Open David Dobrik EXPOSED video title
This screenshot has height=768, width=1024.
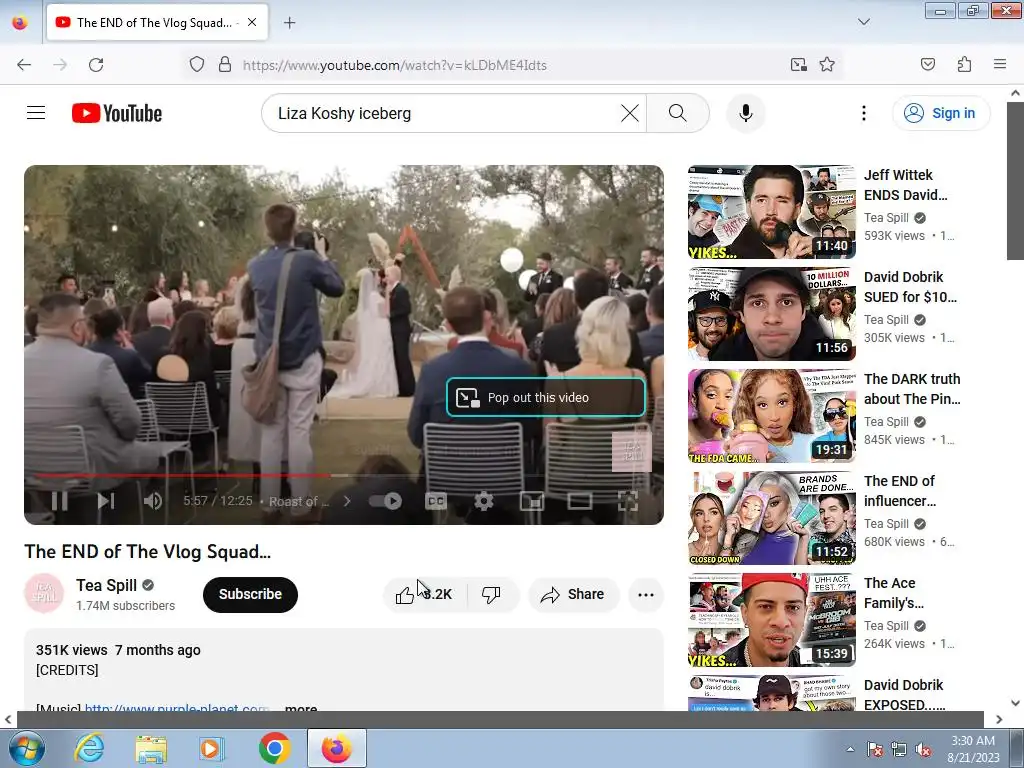tap(904, 695)
